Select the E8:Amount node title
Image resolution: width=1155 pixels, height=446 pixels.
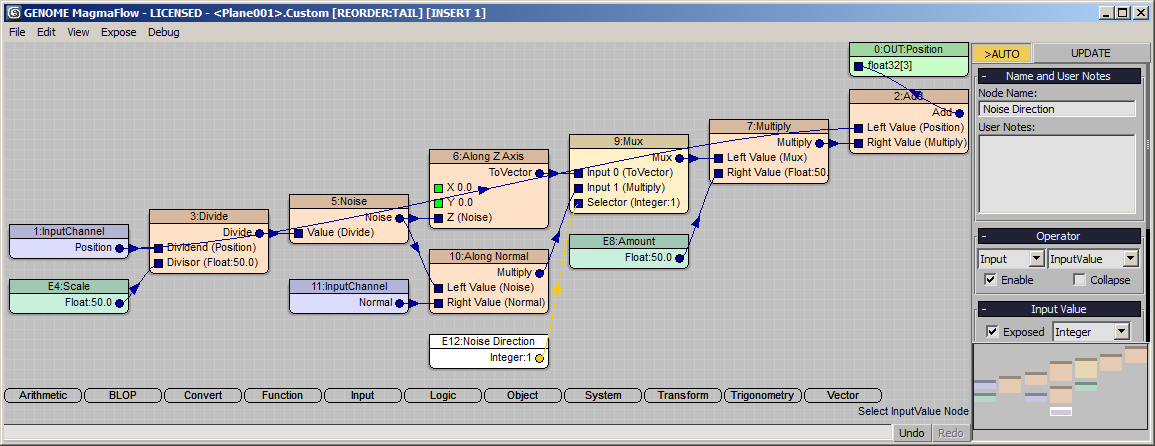tap(628, 241)
